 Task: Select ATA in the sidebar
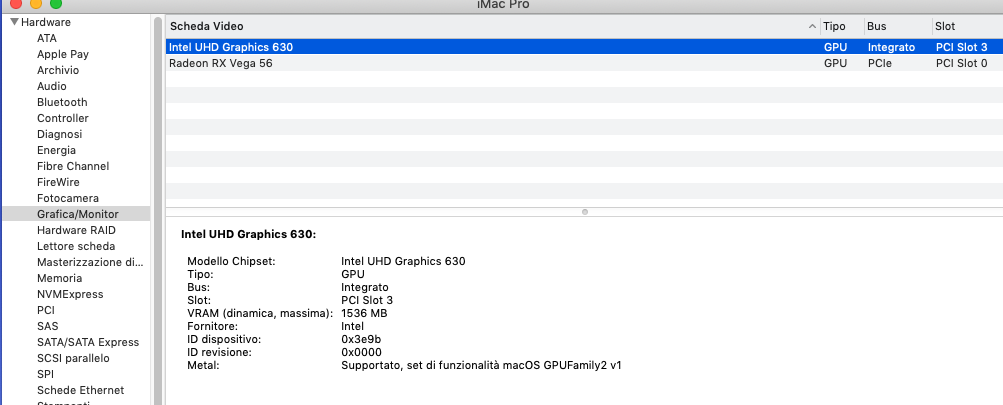coord(47,38)
